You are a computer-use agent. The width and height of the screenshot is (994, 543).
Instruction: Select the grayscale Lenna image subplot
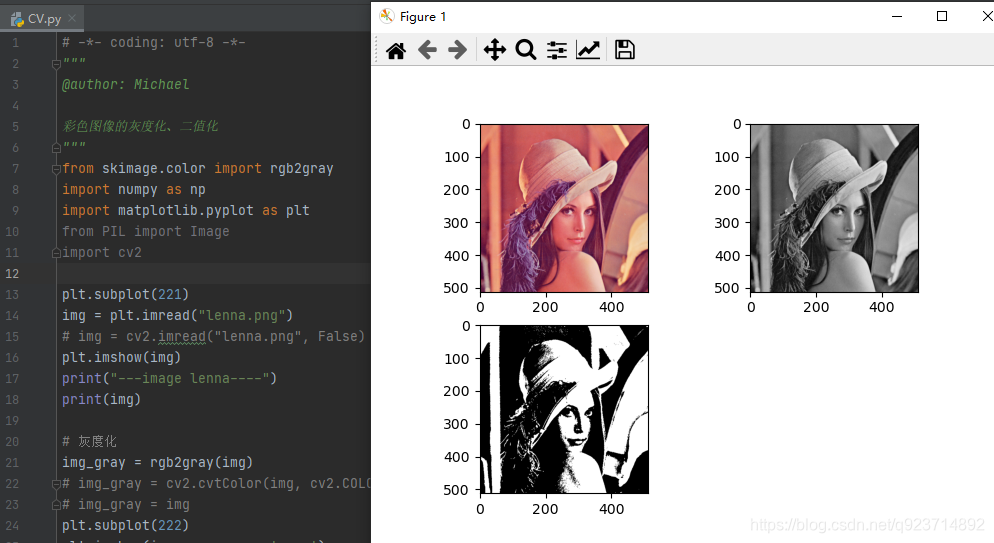(x=834, y=208)
